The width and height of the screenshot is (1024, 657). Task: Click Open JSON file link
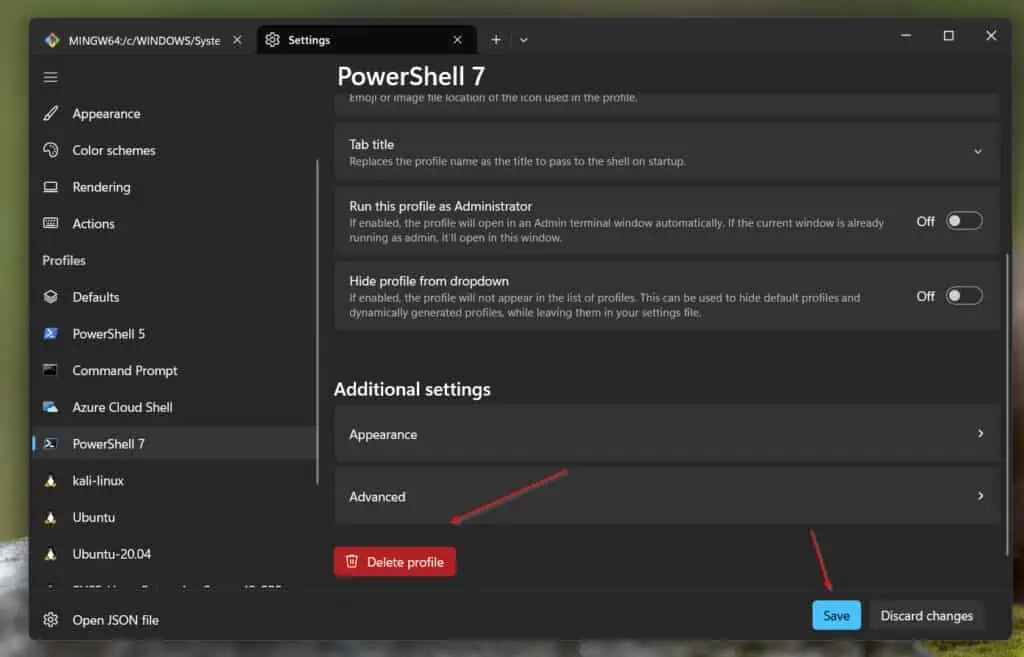115,620
